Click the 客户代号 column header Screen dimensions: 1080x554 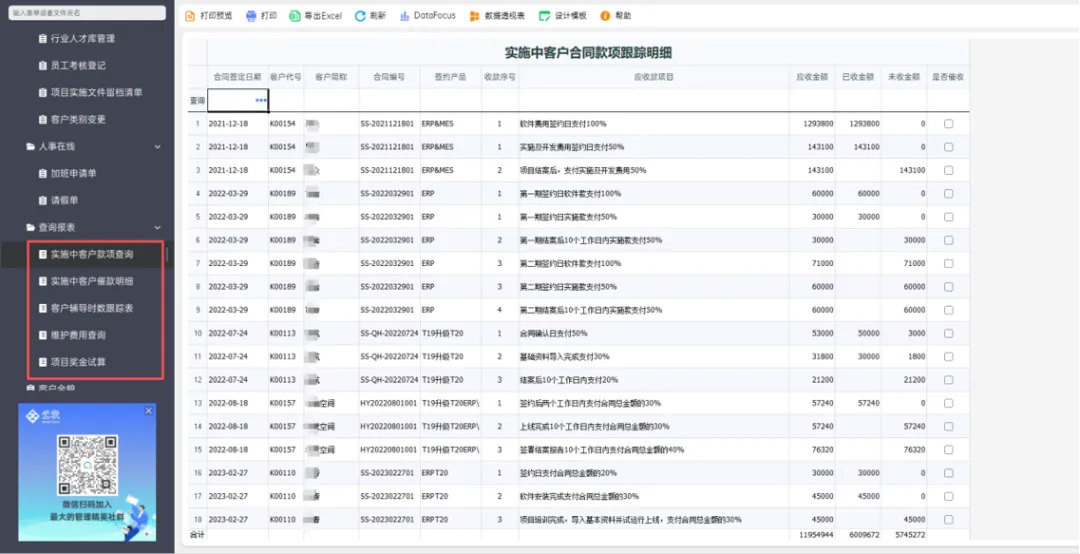[286, 77]
